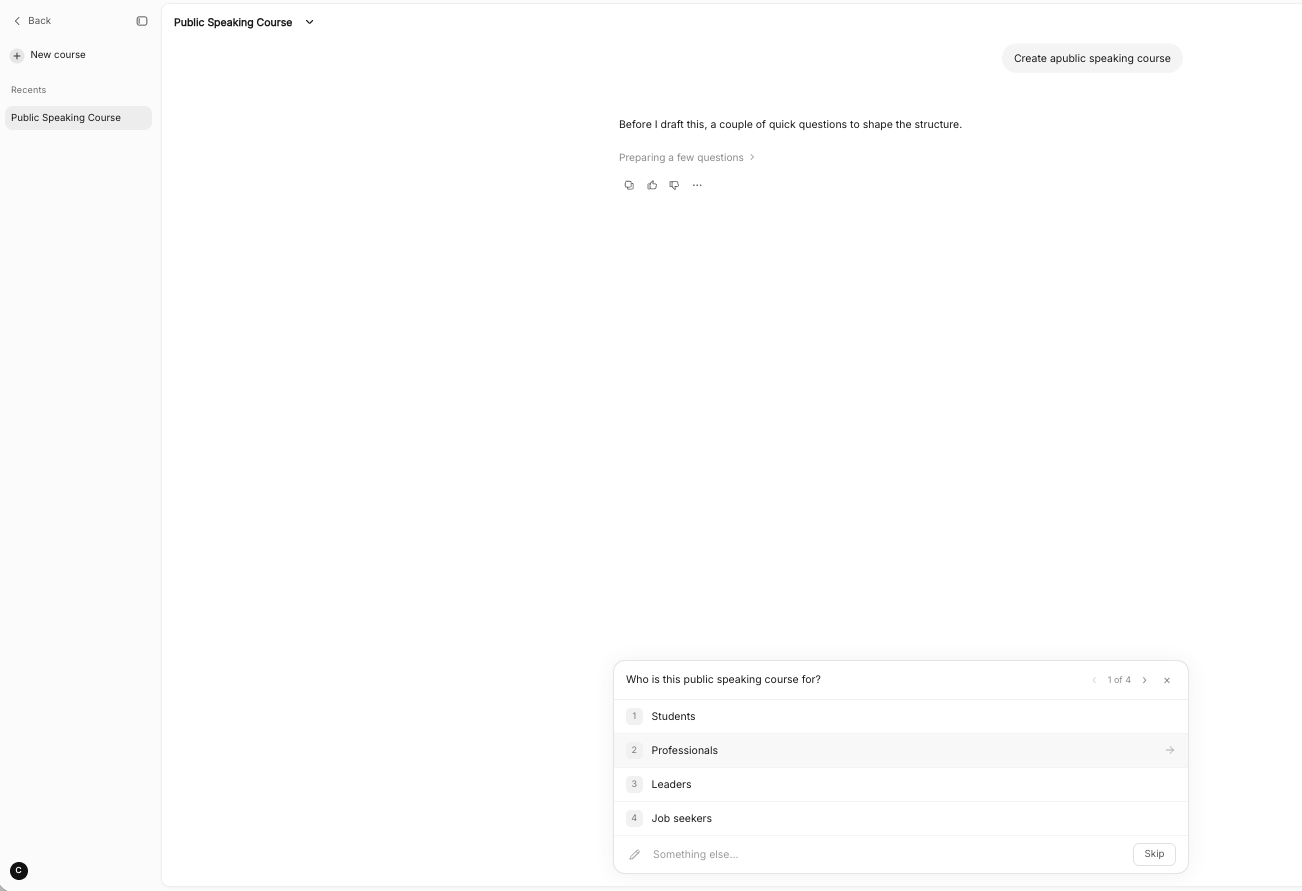
Task: Close the question panel
Action: coord(1167,680)
